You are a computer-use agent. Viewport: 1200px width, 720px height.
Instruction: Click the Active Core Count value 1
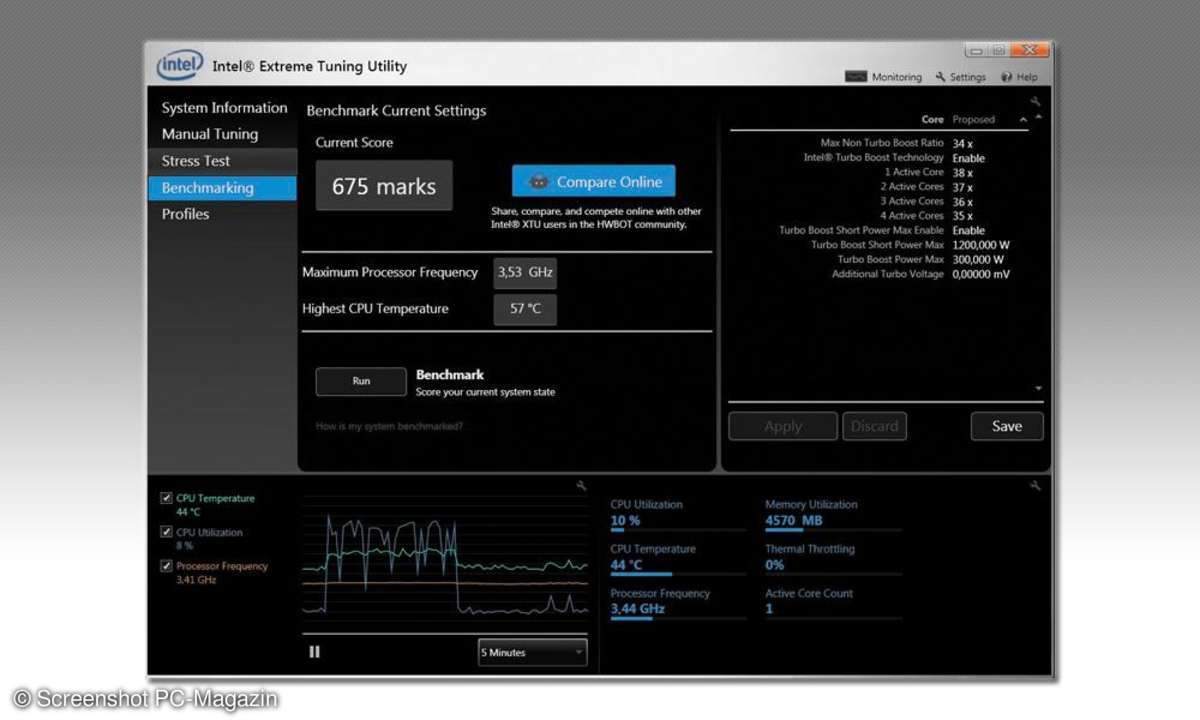pyautogui.click(x=769, y=609)
